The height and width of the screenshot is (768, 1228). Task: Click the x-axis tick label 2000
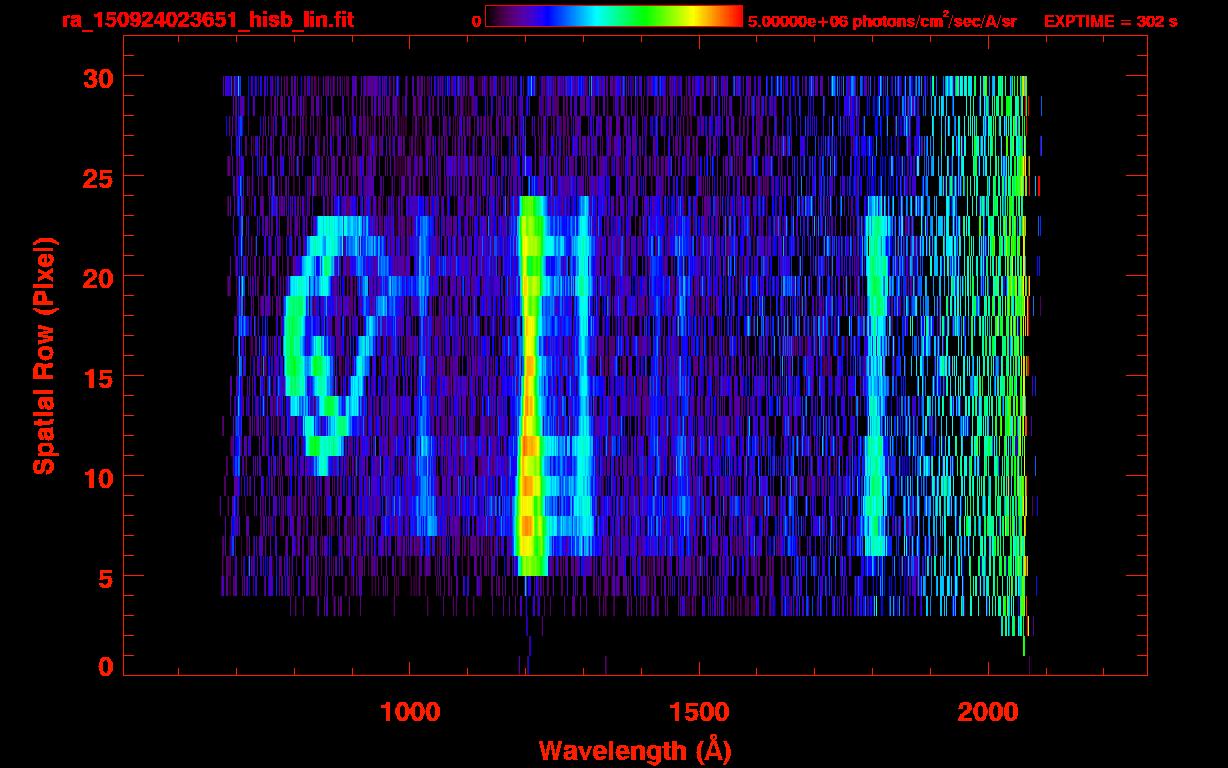point(988,712)
